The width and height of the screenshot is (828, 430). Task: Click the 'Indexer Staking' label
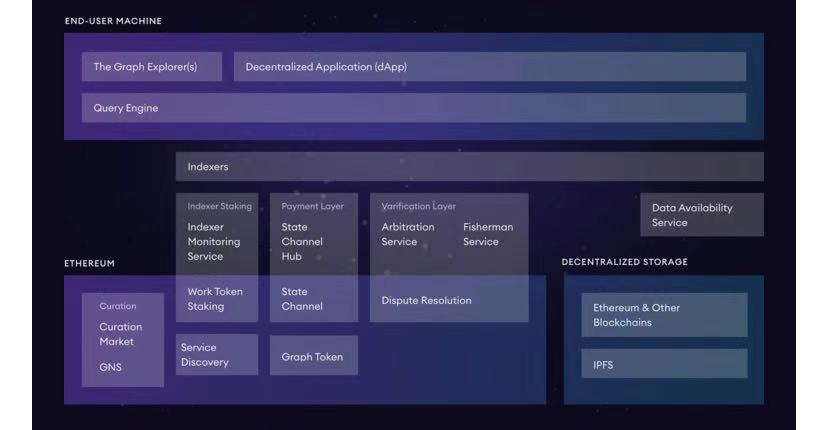[219, 207]
